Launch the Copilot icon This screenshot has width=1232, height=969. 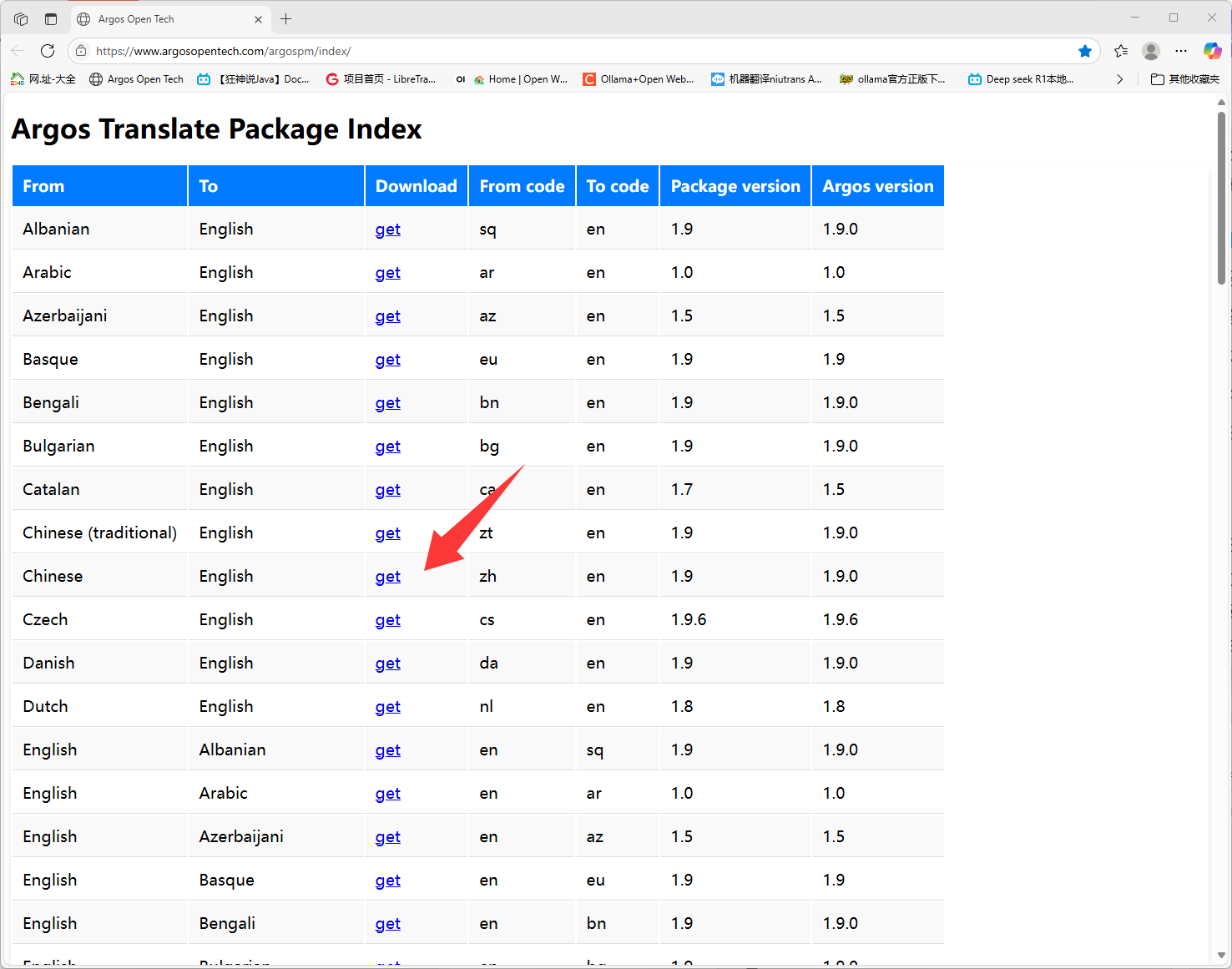pos(1212,51)
